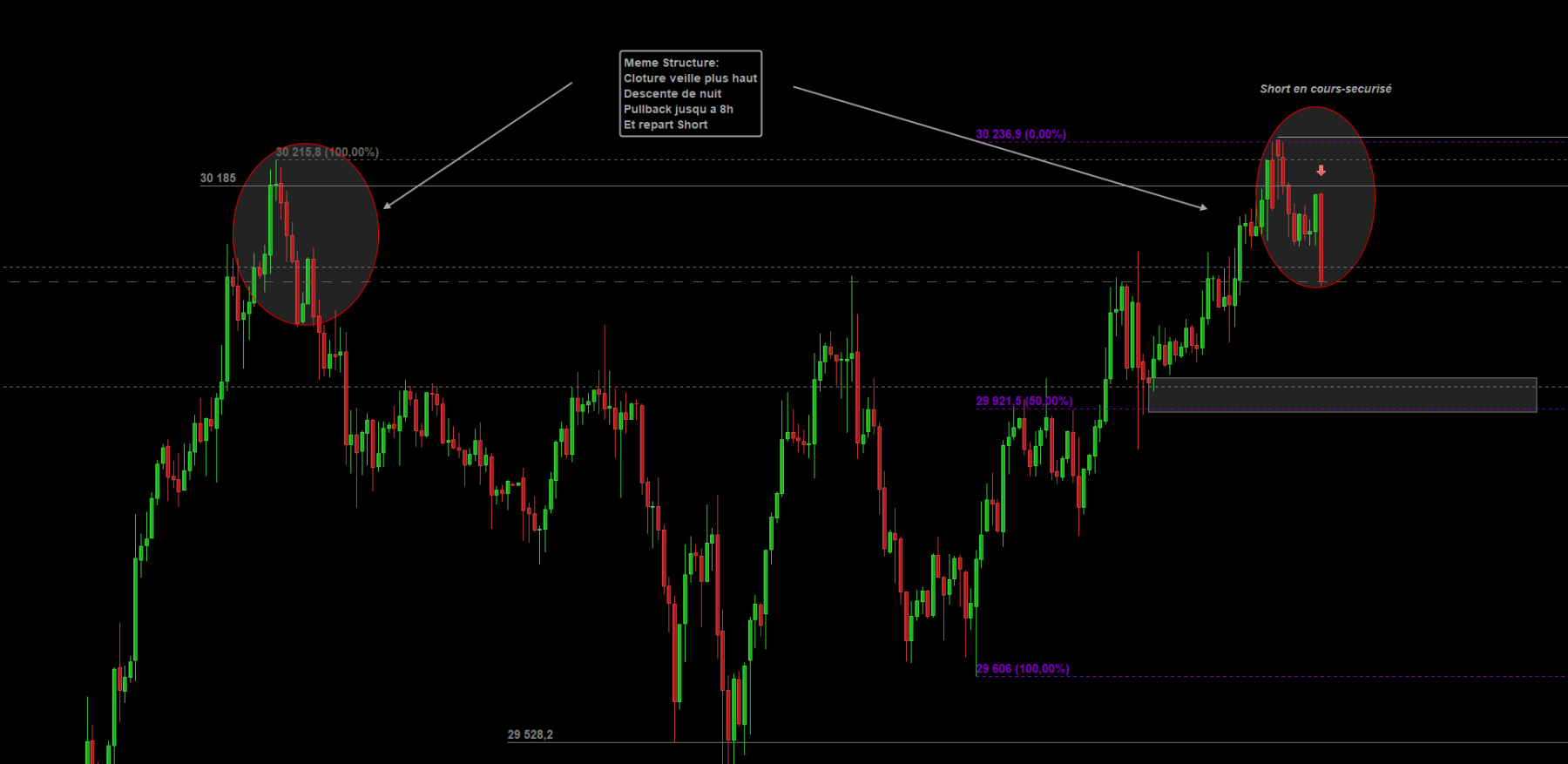Select the 29 528,2 horizontal line label

pos(531,734)
